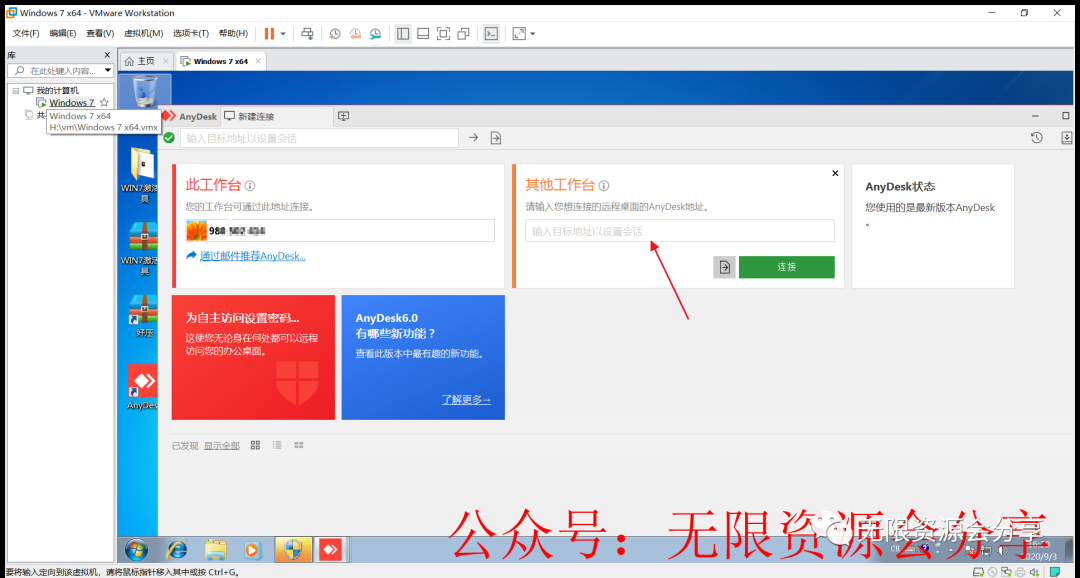Click the connect arrow beside address bar
The height and width of the screenshot is (578, 1080).
click(473, 138)
